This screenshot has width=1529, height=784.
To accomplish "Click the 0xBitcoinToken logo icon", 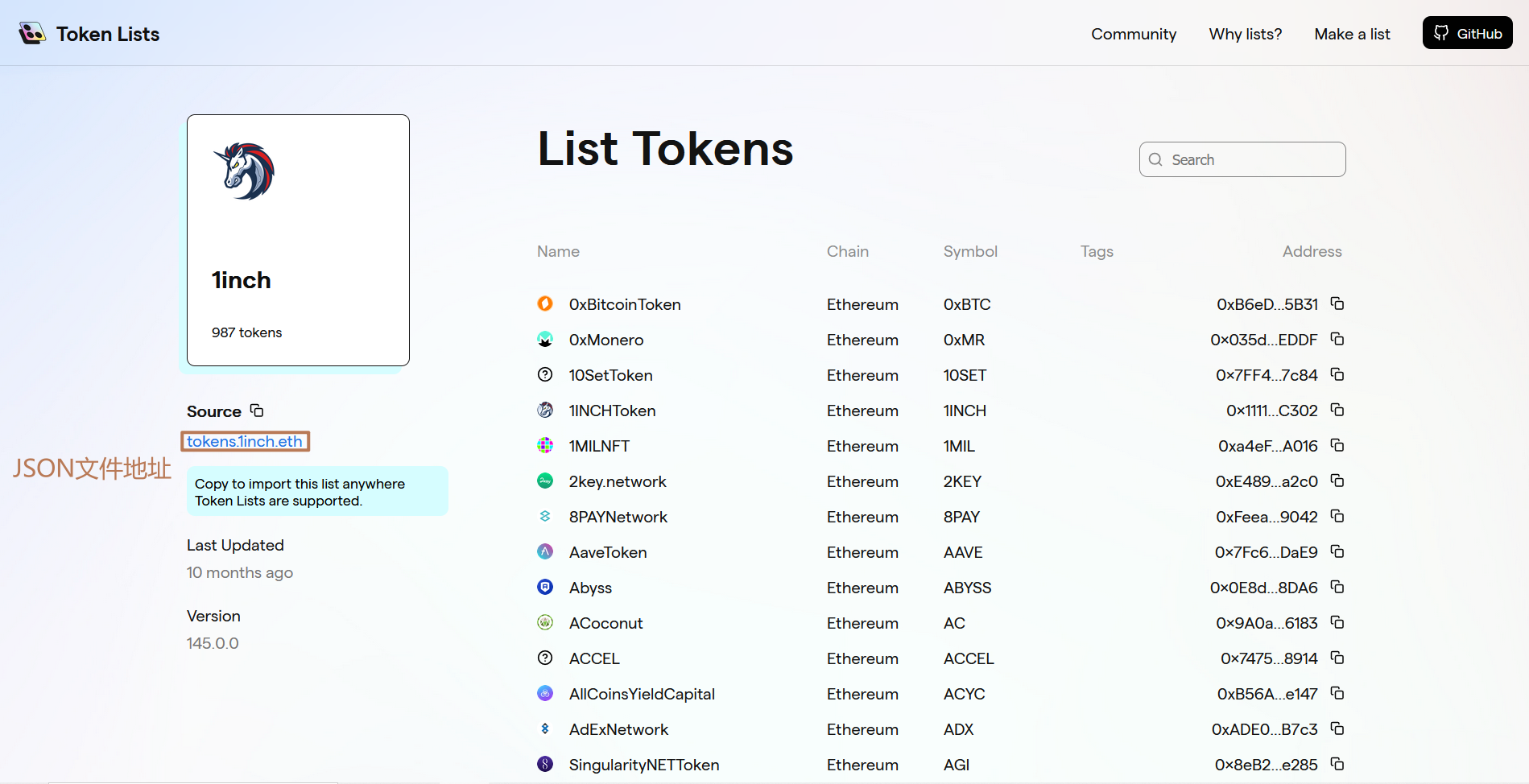I will click(x=545, y=303).
